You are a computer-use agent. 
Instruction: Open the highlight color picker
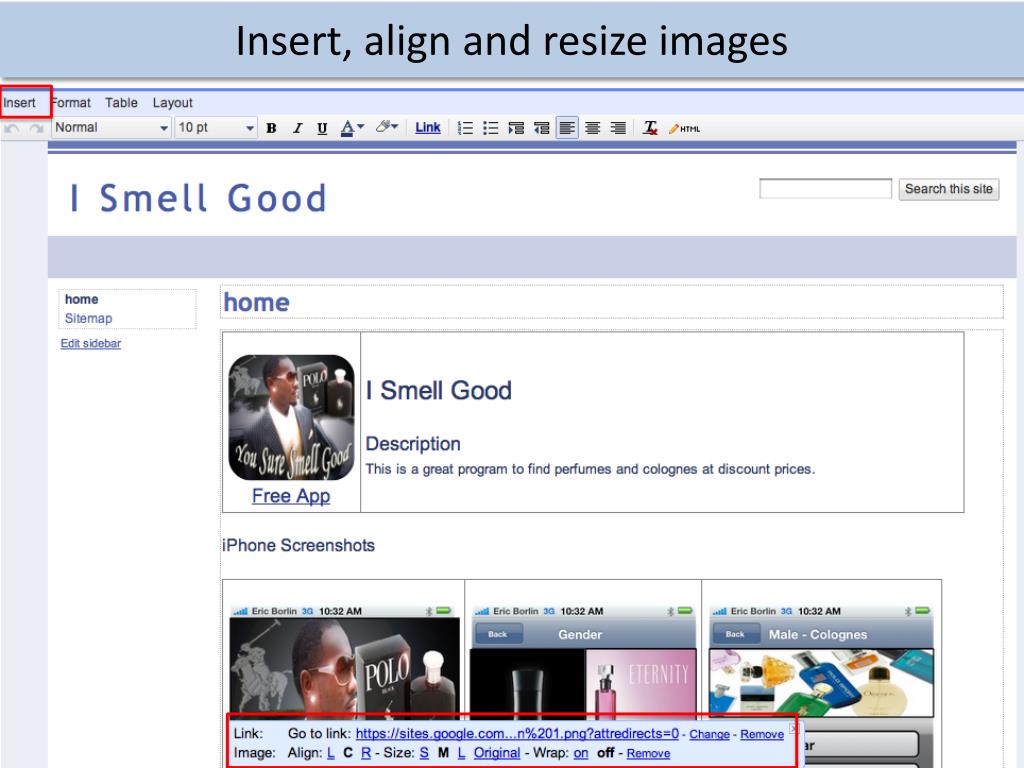[x=387, y=127]
